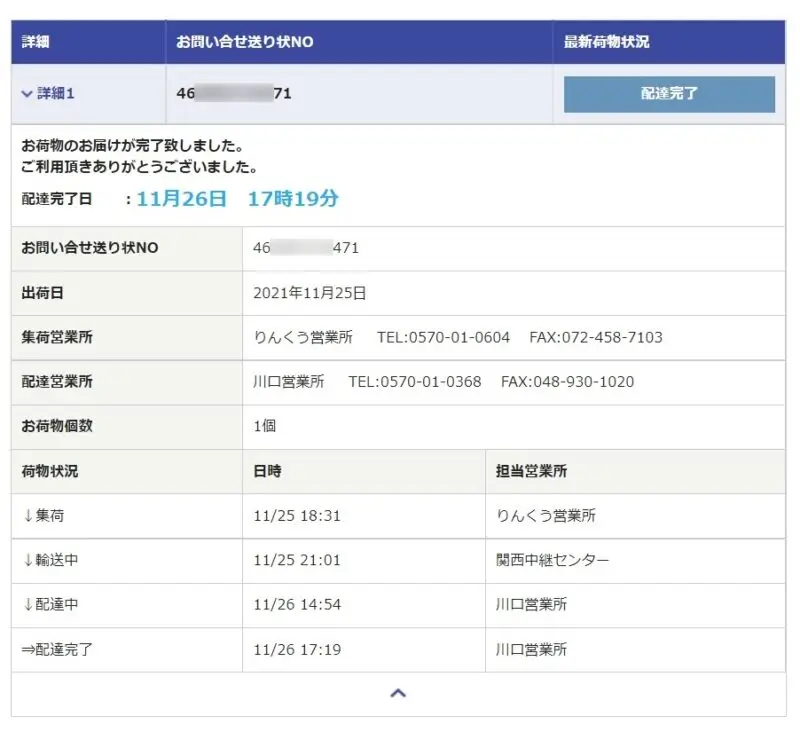Click the 最新荷物状況 column header
Viewport: 800px width, 732px height.
click(x=606, y=42)
